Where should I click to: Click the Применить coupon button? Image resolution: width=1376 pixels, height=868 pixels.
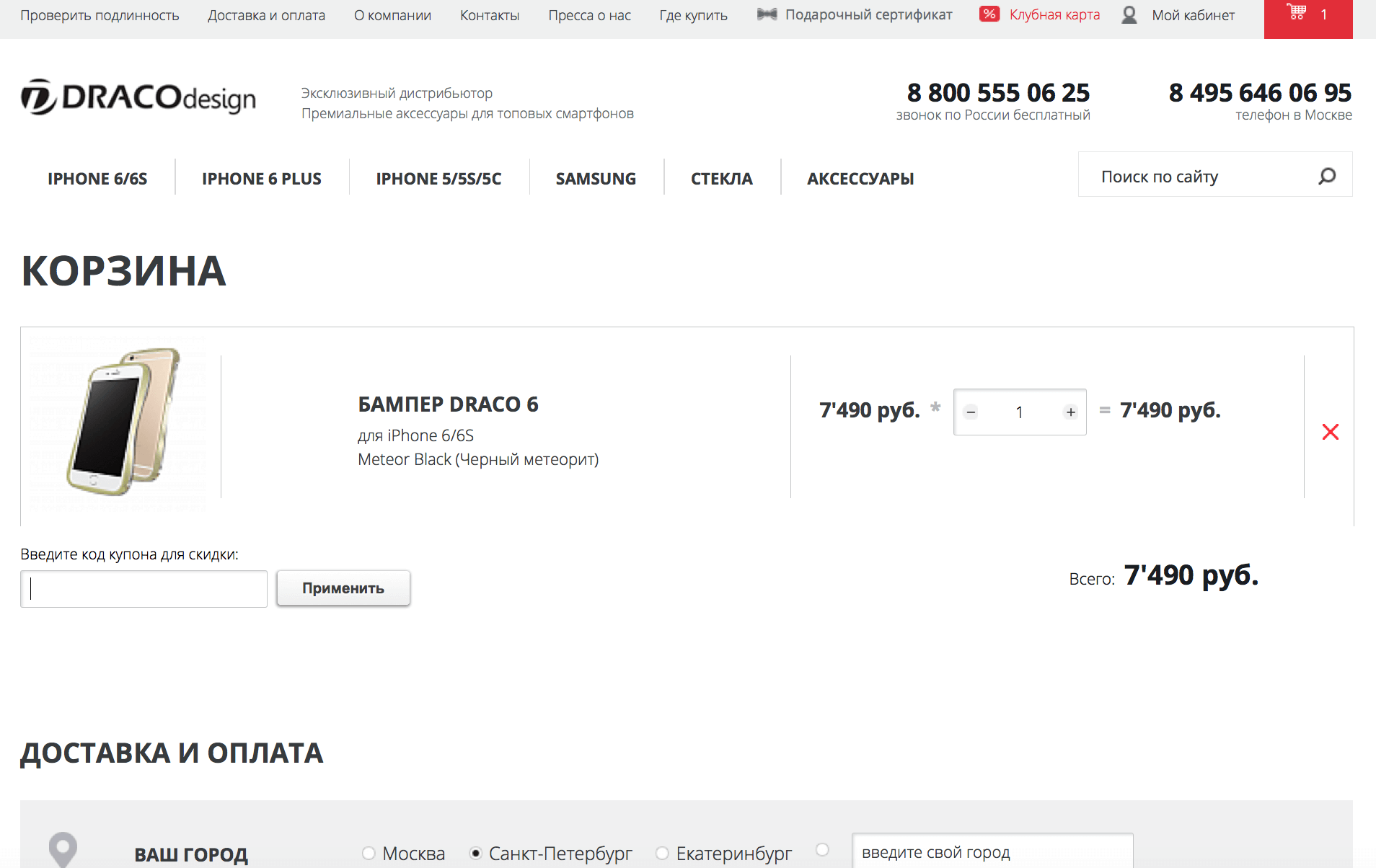point(343,588)
